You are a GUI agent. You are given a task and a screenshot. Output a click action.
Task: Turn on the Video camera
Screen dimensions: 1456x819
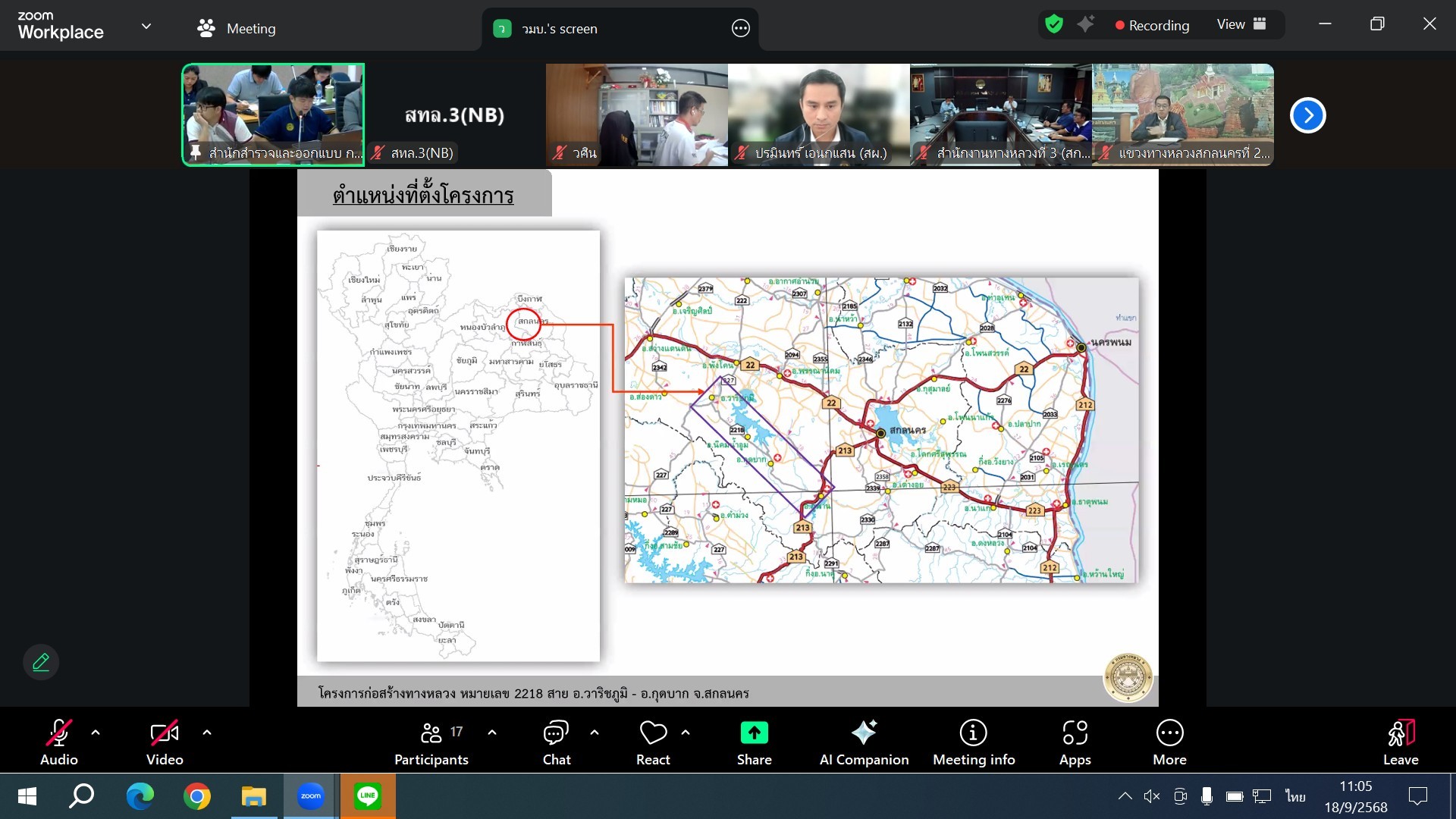[164, 733]
